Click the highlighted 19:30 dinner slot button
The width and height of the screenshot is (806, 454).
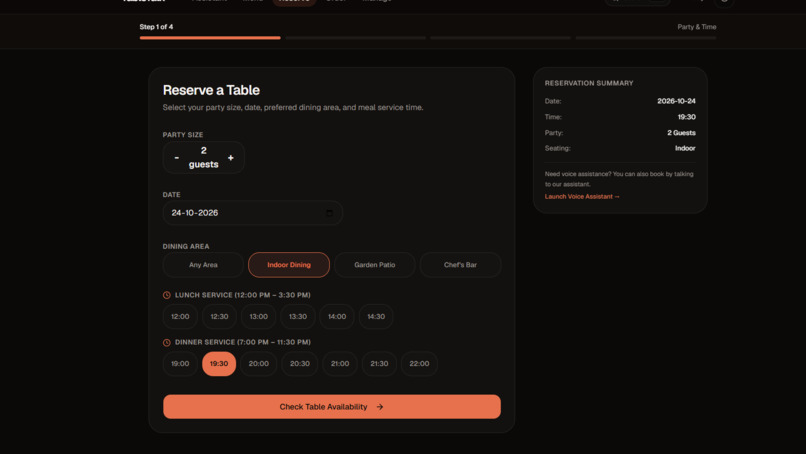tap(219, 364)
